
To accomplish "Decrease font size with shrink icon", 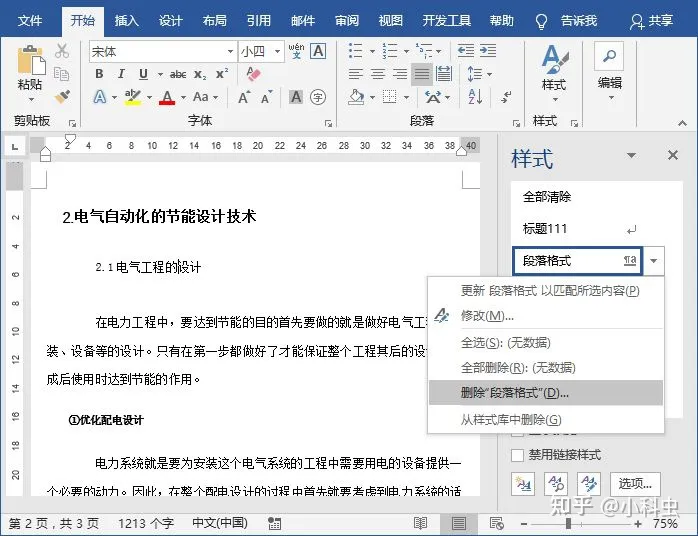I will (267, 97).
